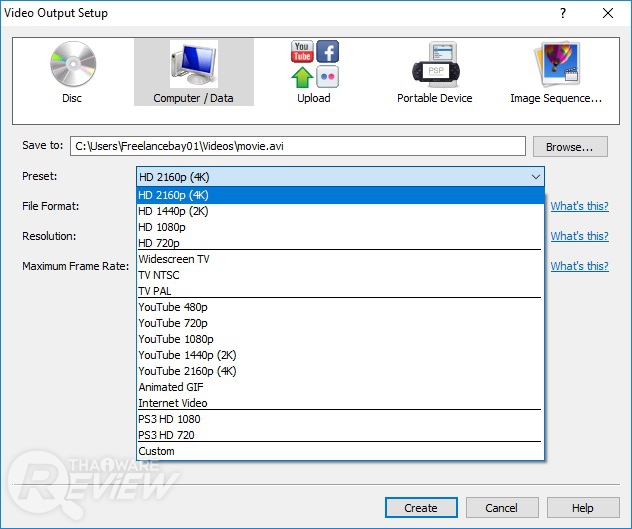Open Help from the dialog buttons

[x=583, y=508]
